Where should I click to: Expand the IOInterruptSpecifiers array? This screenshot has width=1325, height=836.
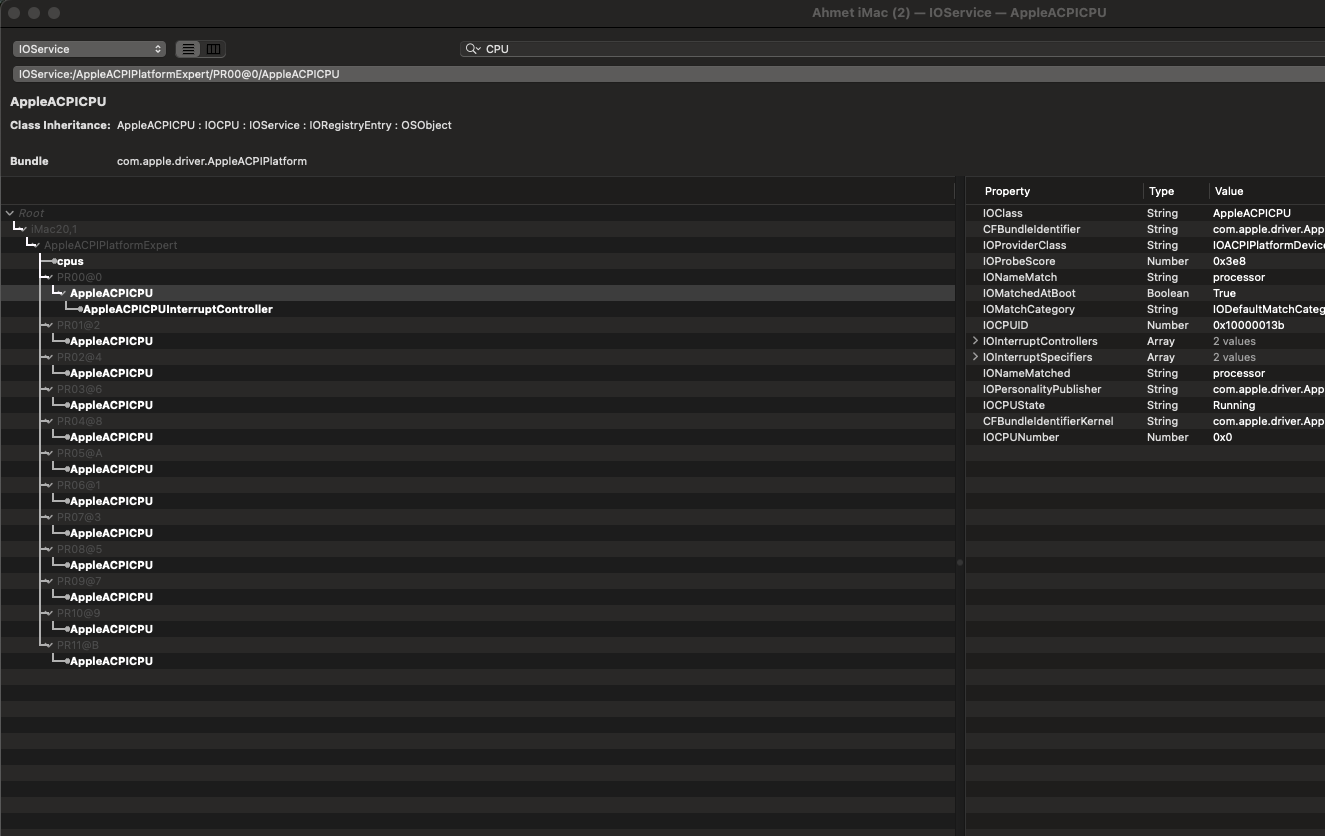[975, 357]
